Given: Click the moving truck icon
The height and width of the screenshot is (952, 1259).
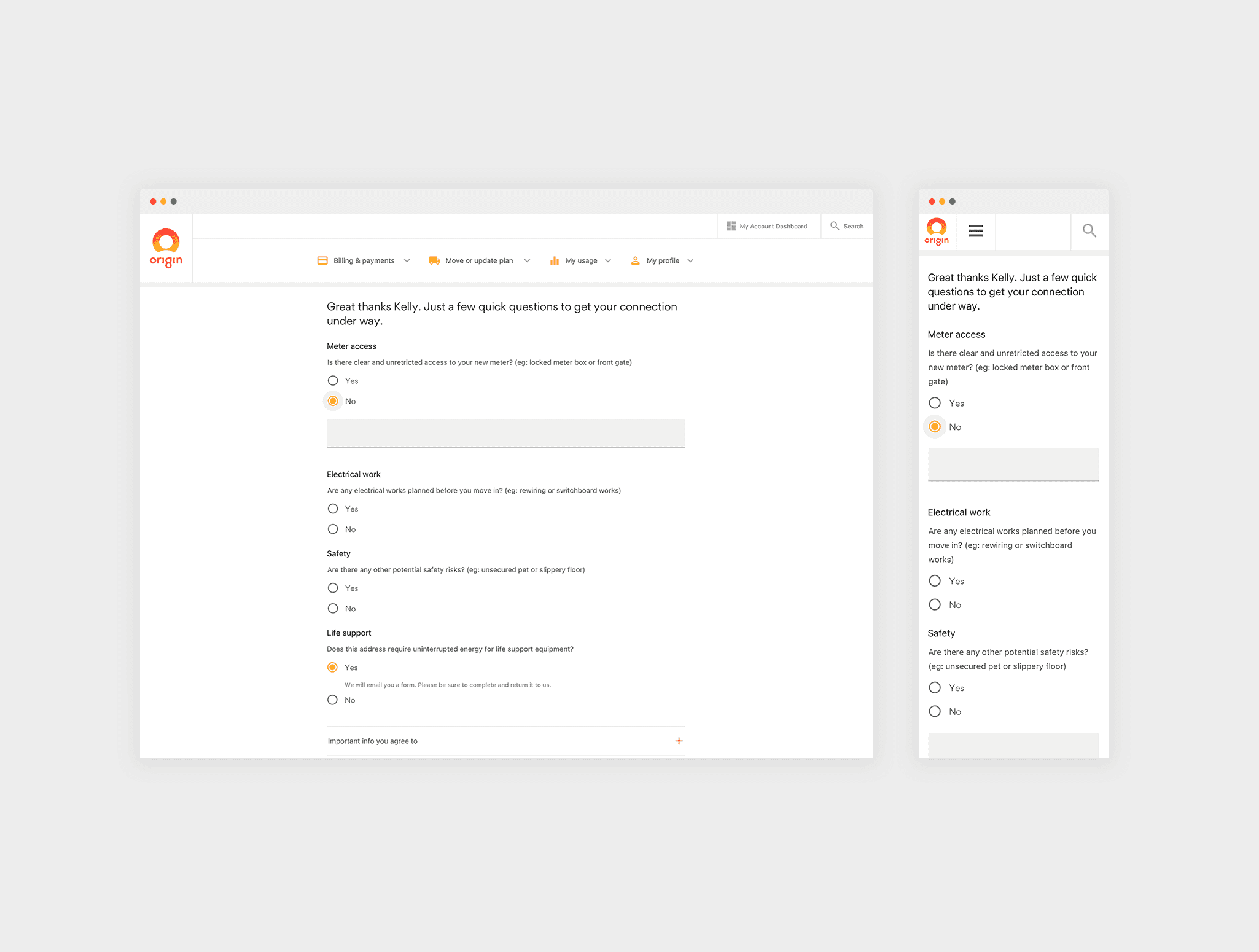Looking at the screenshot, I should point(434,260).
